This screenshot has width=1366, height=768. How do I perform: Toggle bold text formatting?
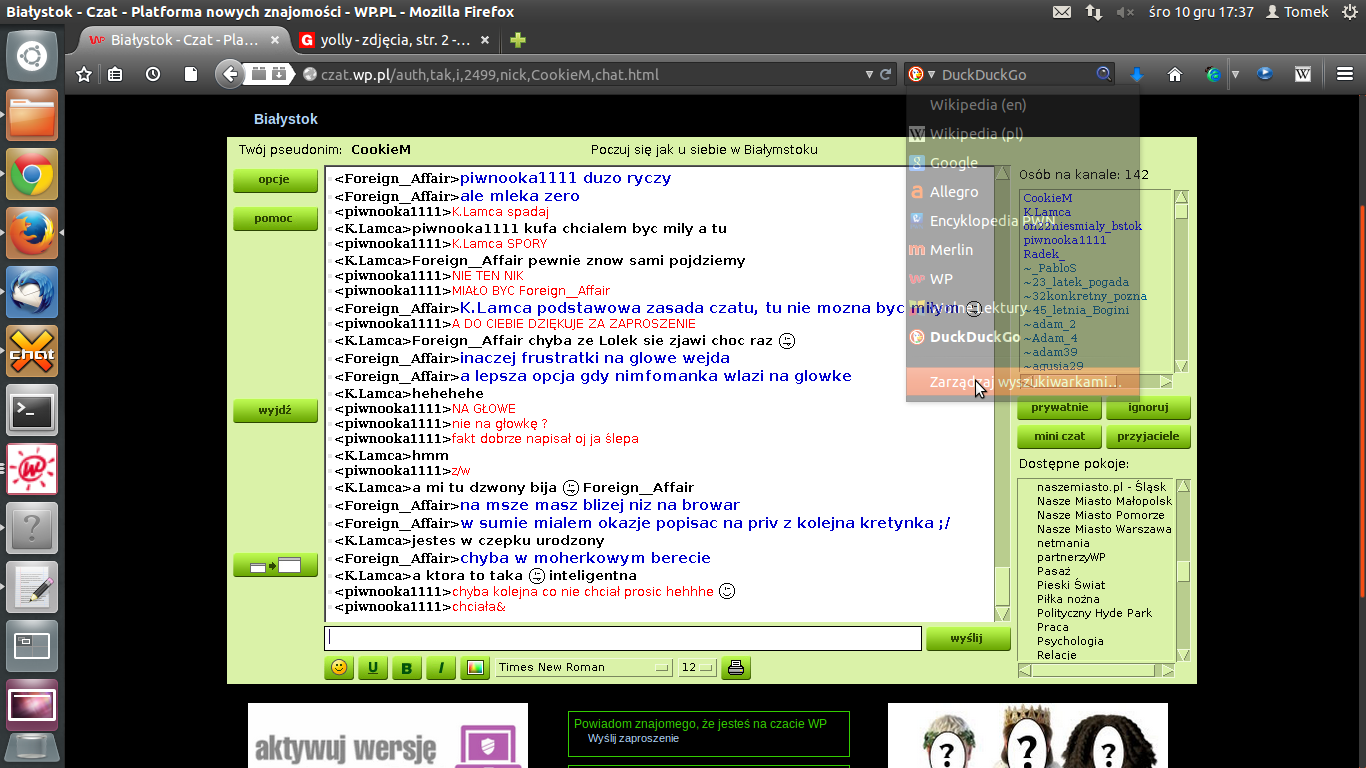[407, 667]
